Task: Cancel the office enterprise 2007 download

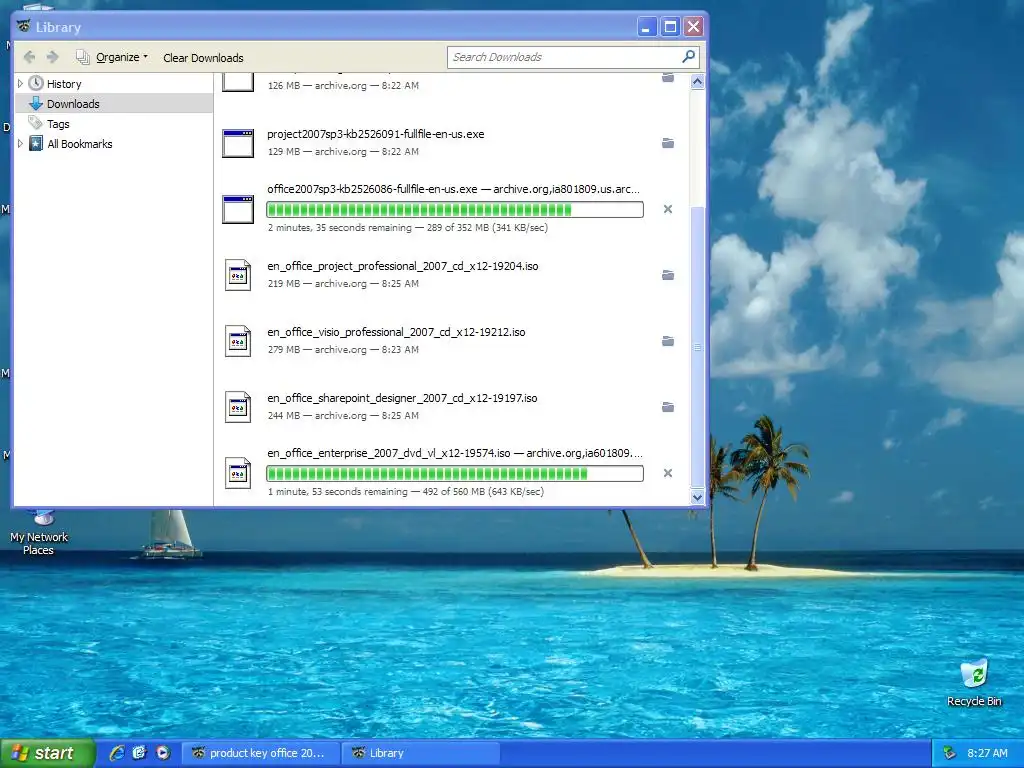Action: click(667, 473)
